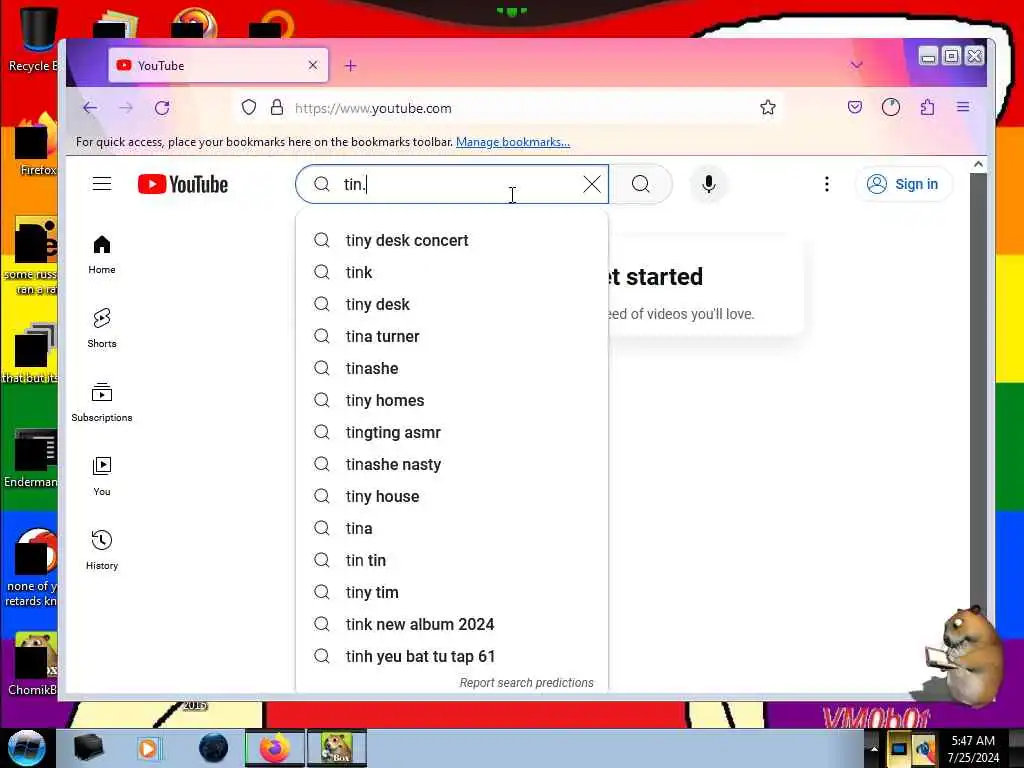Open YouTube settings three-dot menu
This screenshot has height=768, width=1024.
[827, 184]
